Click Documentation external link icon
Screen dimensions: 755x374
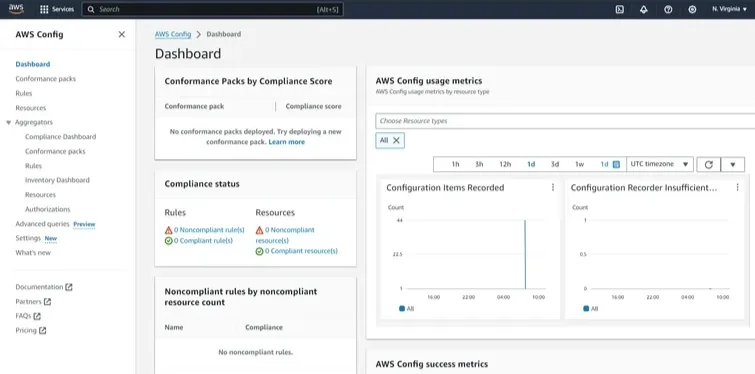(69, 287)
